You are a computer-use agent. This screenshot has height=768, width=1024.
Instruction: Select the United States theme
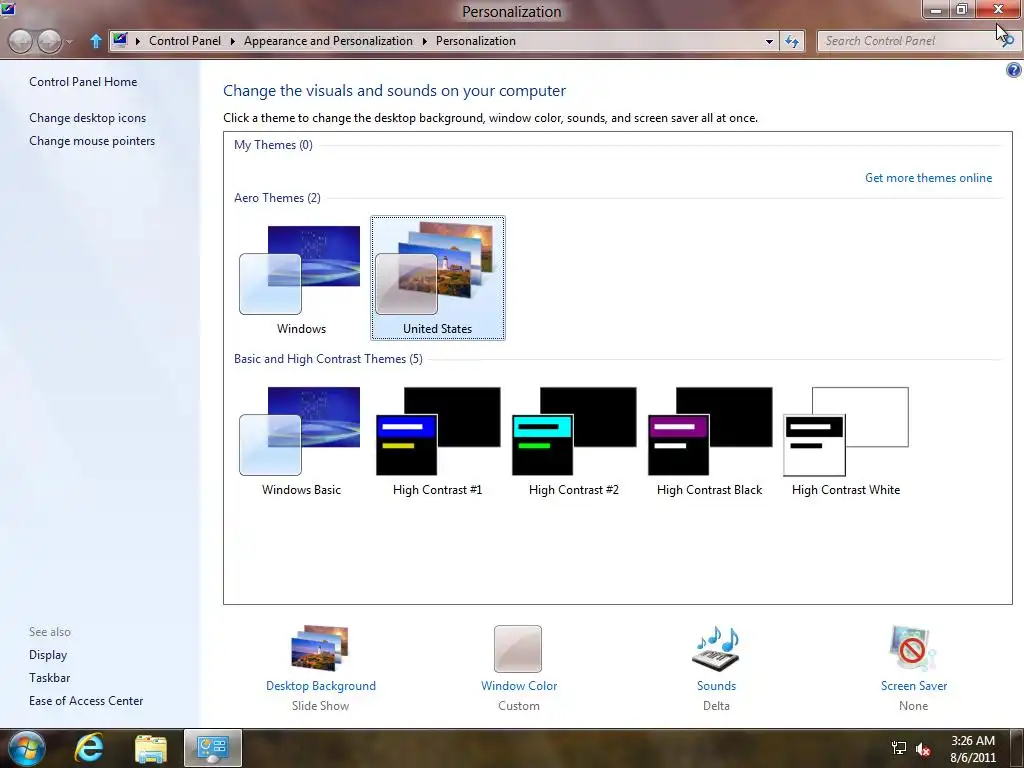click(x=438, y=278)
